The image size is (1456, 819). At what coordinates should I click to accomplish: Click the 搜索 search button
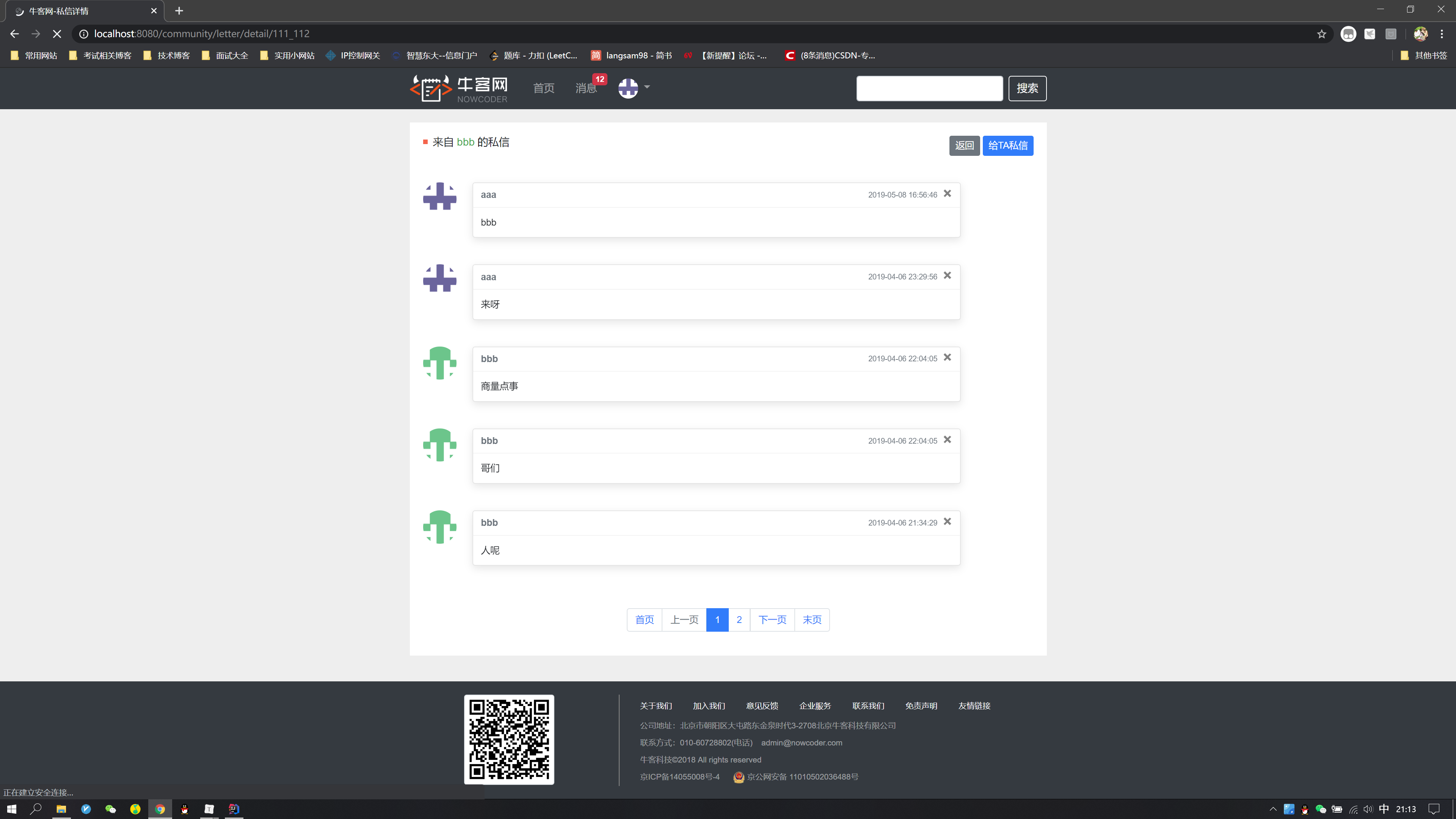[x=1027, y=88]
